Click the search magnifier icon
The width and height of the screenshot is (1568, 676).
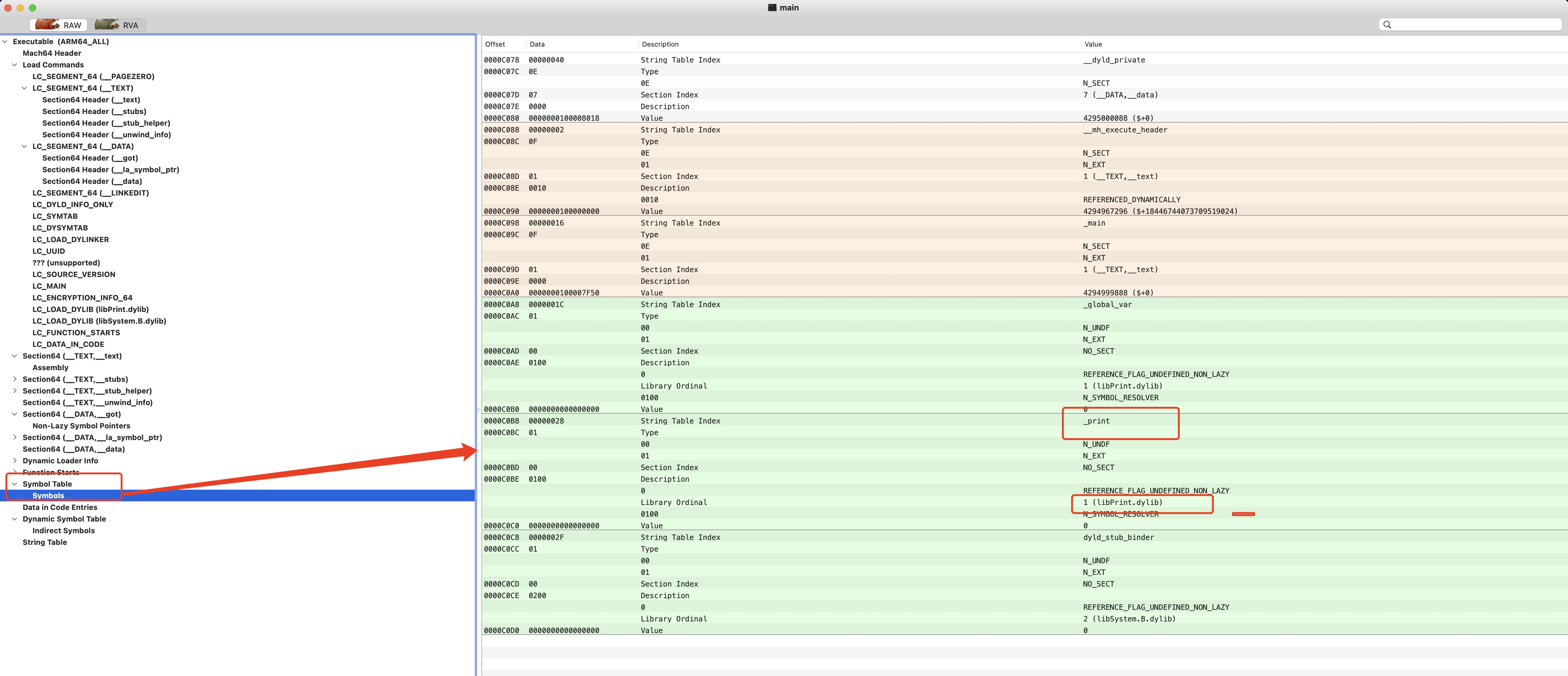coord(1387,24)
